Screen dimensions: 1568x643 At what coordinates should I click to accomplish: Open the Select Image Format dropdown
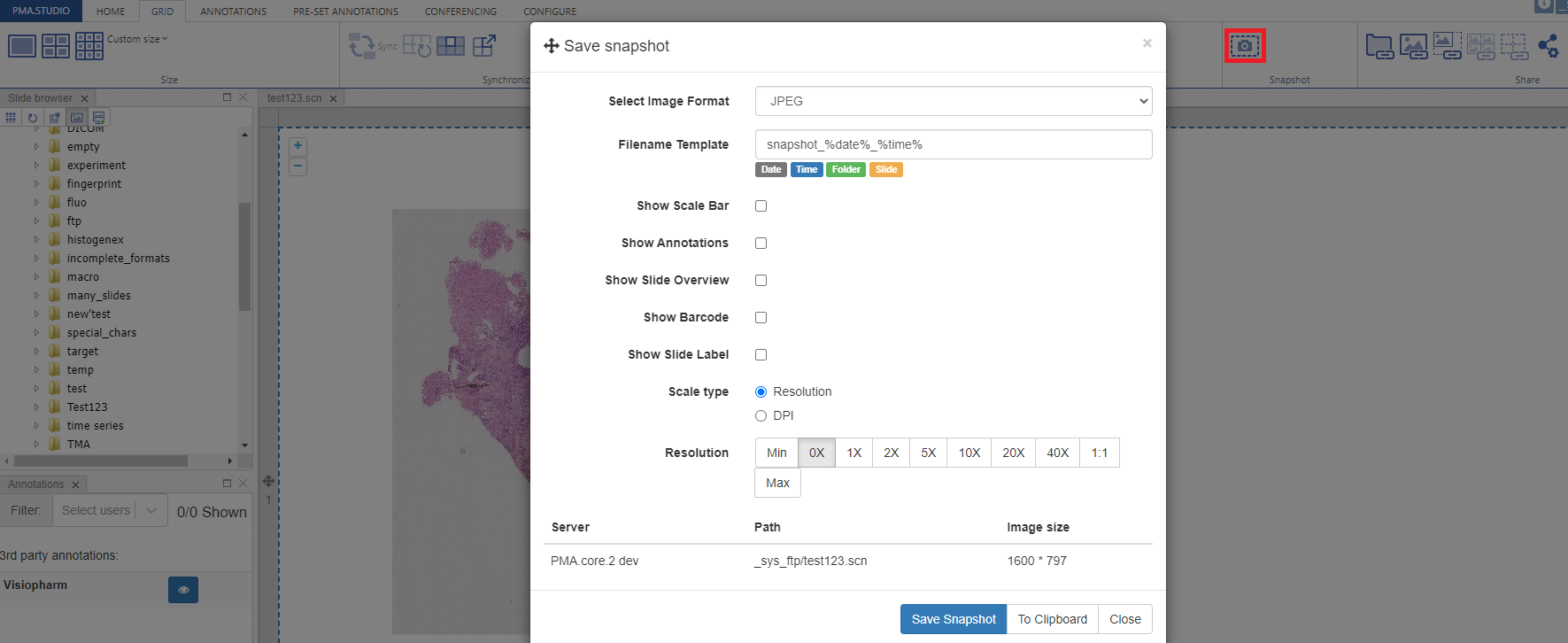pos(953,101)
